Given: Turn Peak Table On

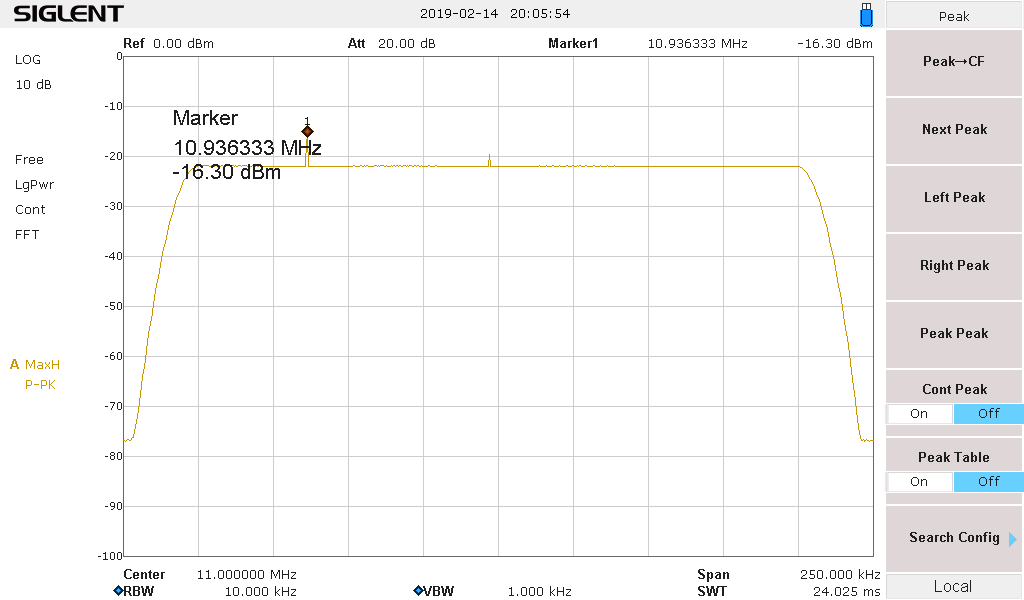Looking at the screenshot, I should tap(919, 481).
